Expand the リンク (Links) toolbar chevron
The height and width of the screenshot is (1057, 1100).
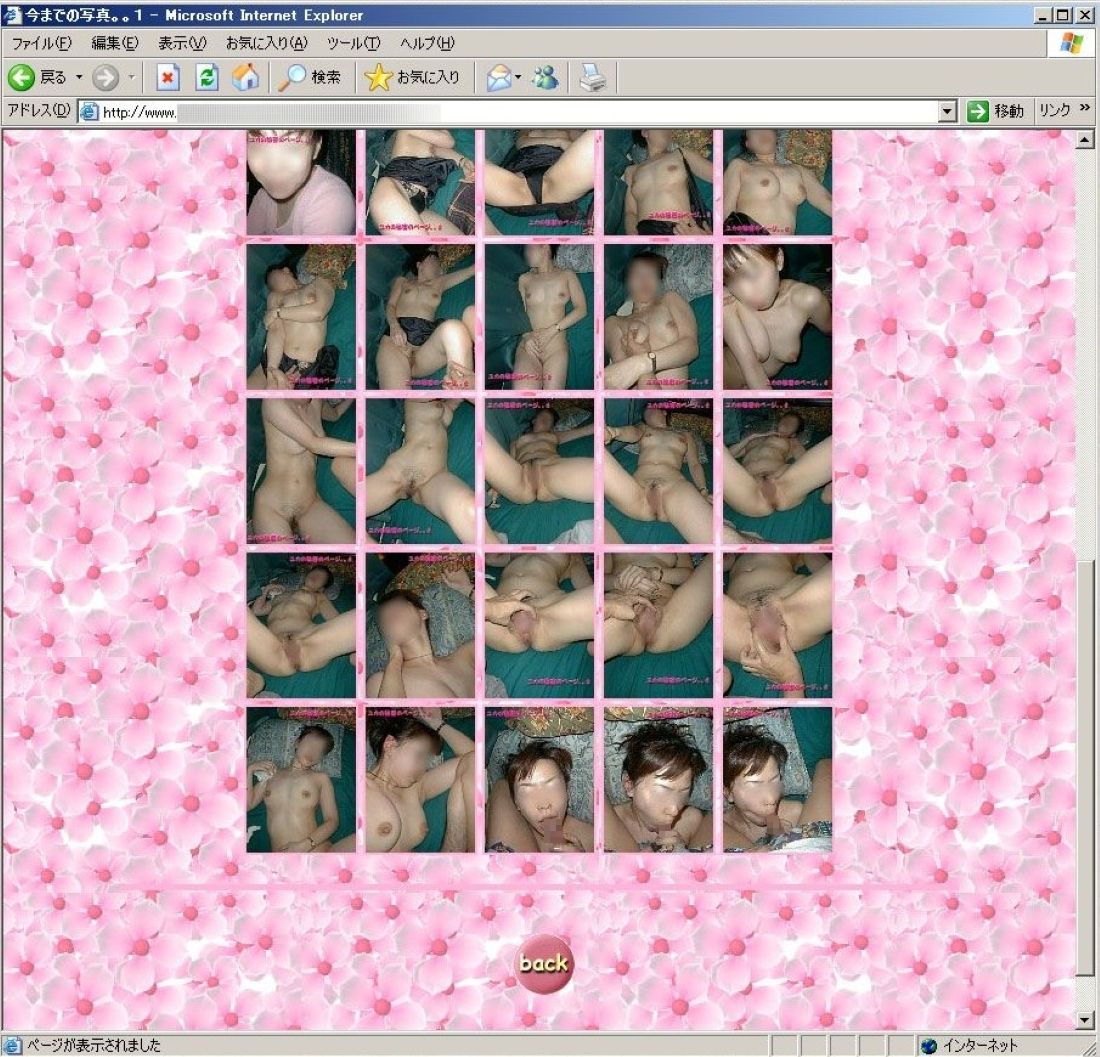(x=1084, y=111)
